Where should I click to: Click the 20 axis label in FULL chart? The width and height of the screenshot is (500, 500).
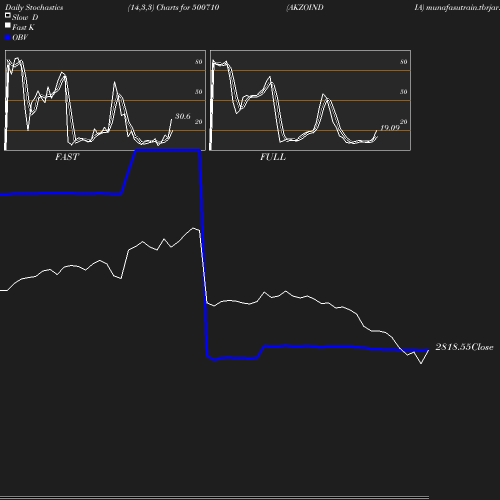404,122
